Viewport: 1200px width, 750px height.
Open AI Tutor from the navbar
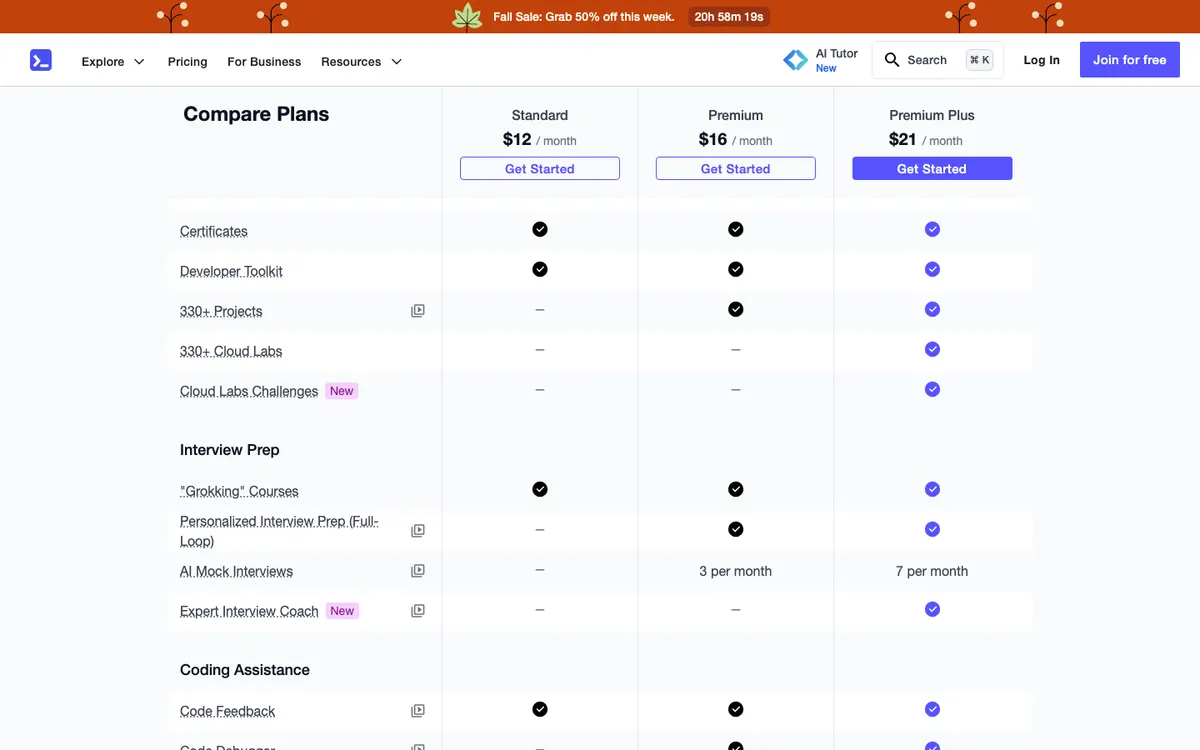821,60
